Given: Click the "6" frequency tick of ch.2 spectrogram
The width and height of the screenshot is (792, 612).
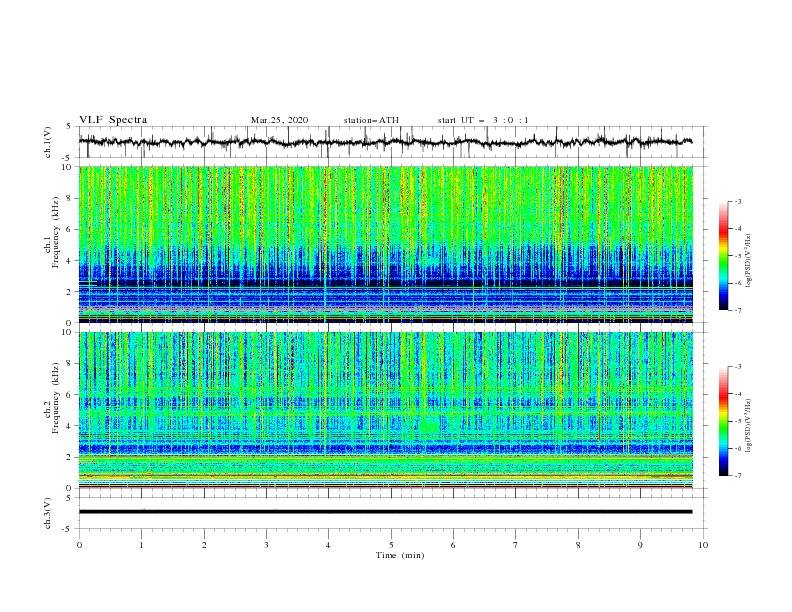Looking at the screenshot, I should tap(70, 394).
